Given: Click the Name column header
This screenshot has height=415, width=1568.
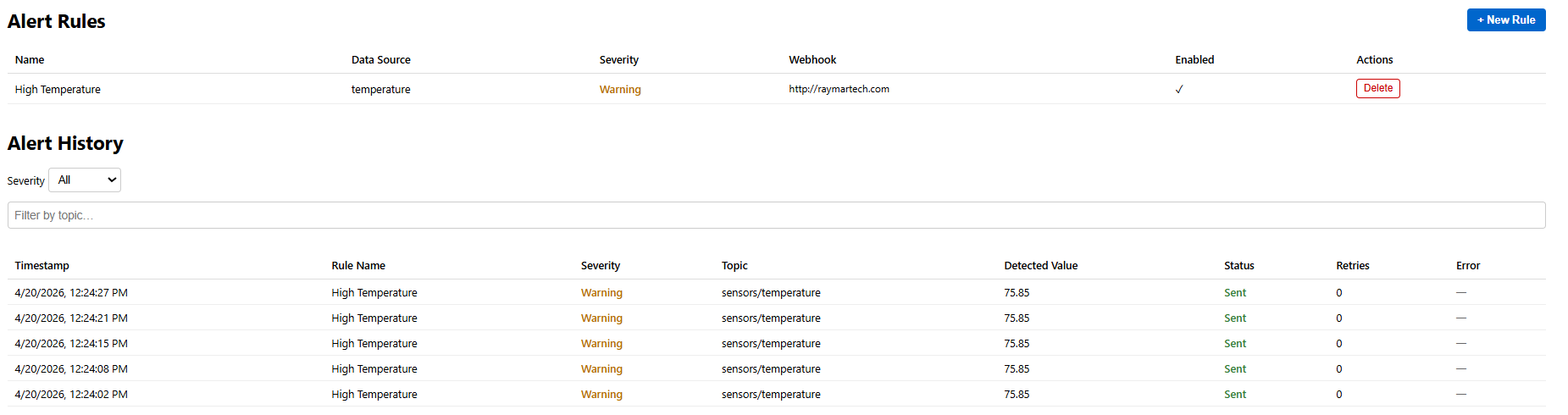Looking at the screenshot, I should tap(30, 60).
